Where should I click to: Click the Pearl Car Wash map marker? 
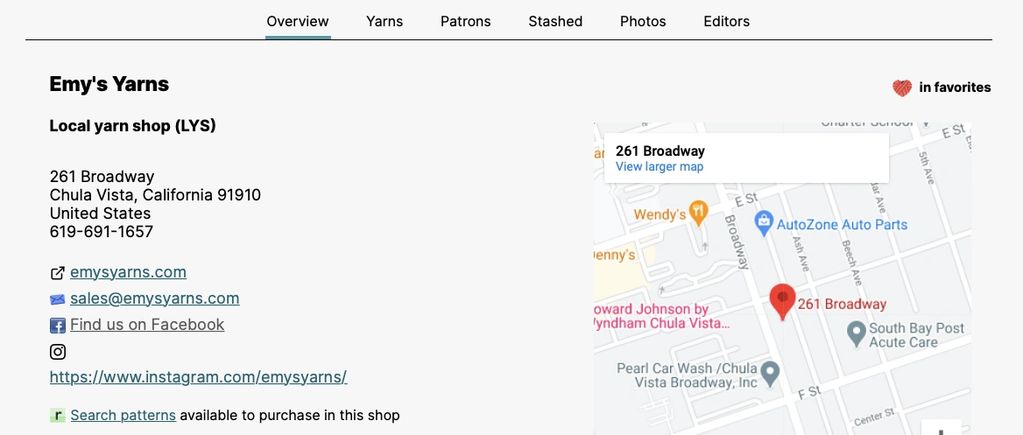[771, 374]
